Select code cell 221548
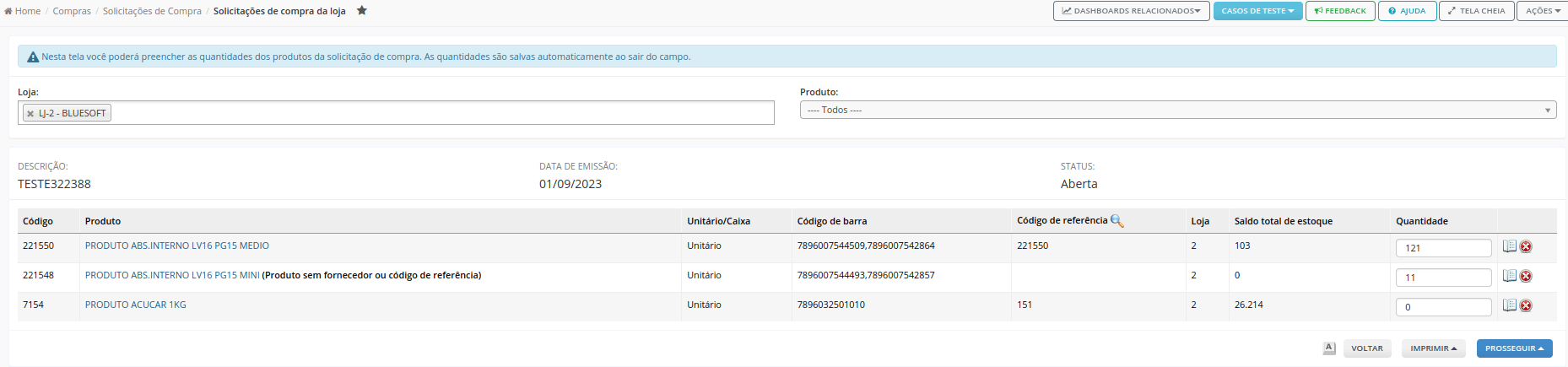1568x367 pixels. tap(38, 275)
